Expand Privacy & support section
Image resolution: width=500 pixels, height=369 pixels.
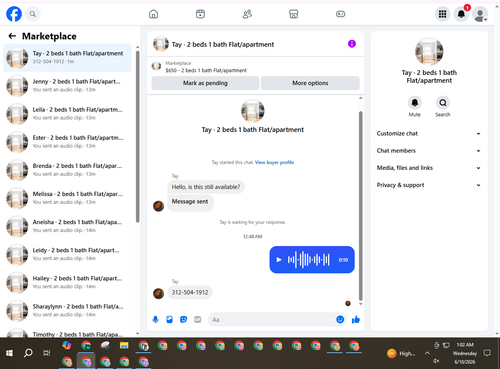tap(429, 185)
